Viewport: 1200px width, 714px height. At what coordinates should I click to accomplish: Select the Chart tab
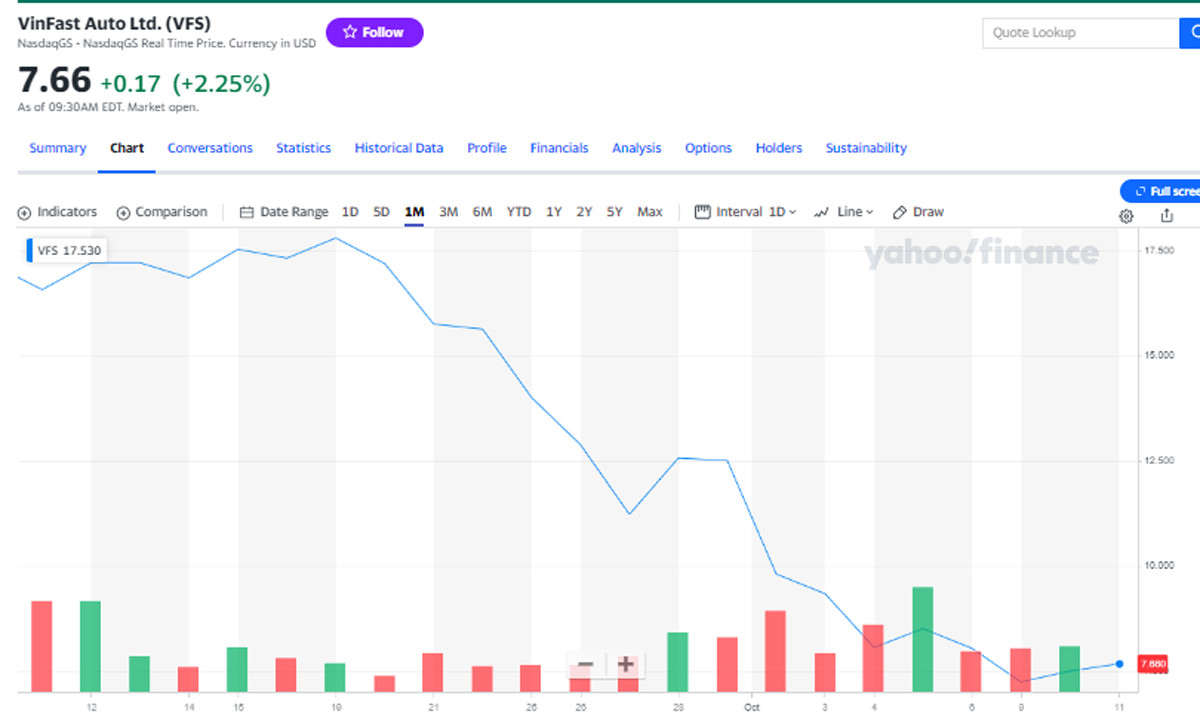click(127, 148)
